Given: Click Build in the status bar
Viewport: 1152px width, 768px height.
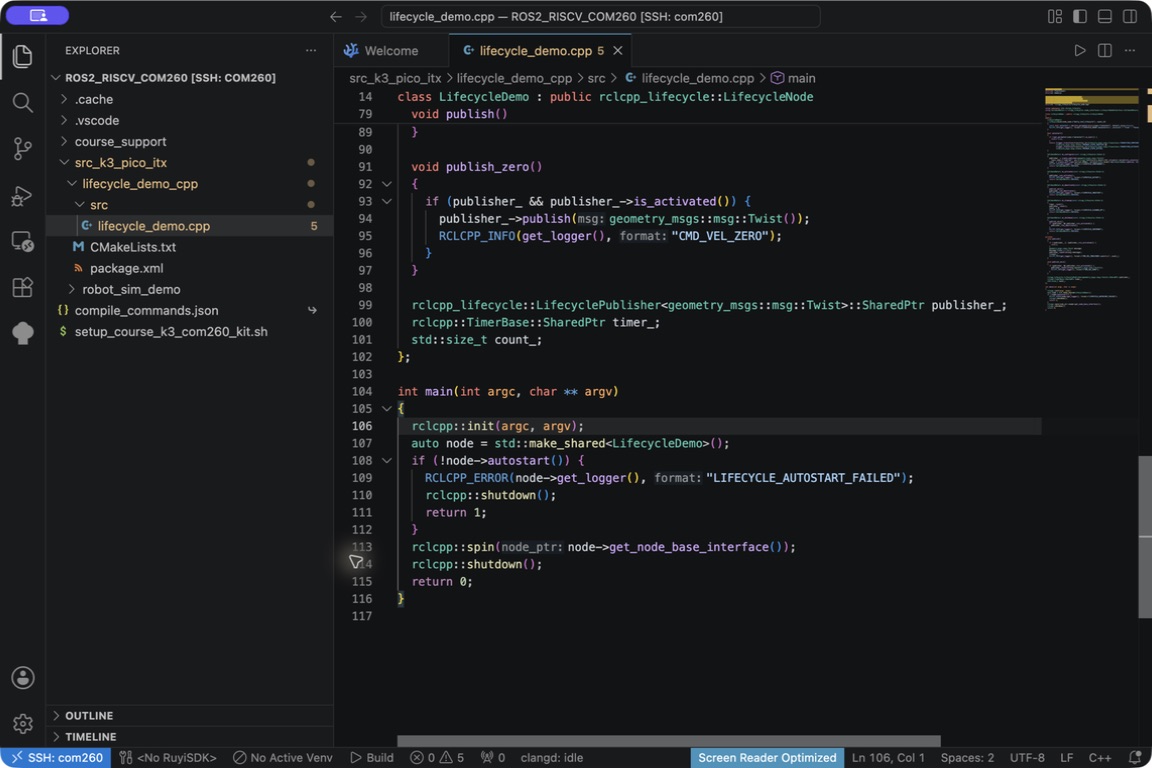Looking at the screenshot, I should pos(372,758).
